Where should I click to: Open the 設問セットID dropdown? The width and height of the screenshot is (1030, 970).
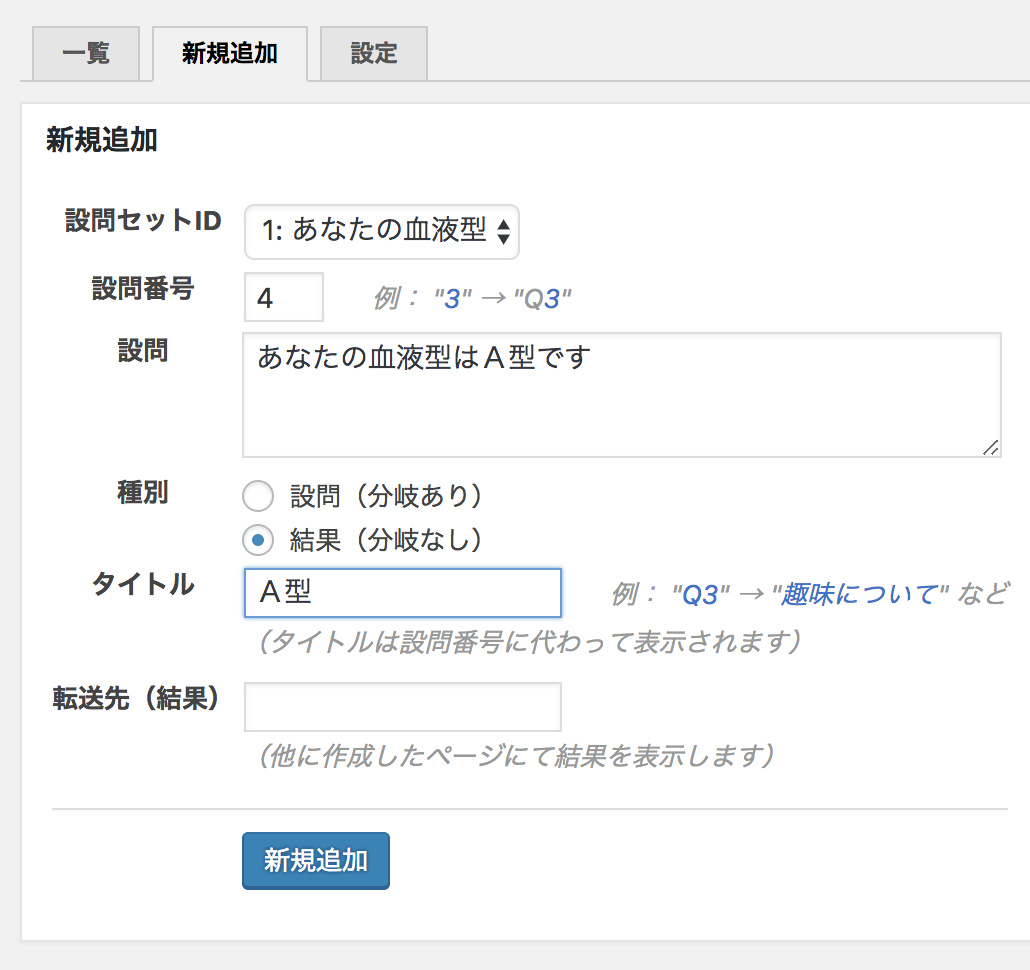pyautogui.click(x=382, y=232)
